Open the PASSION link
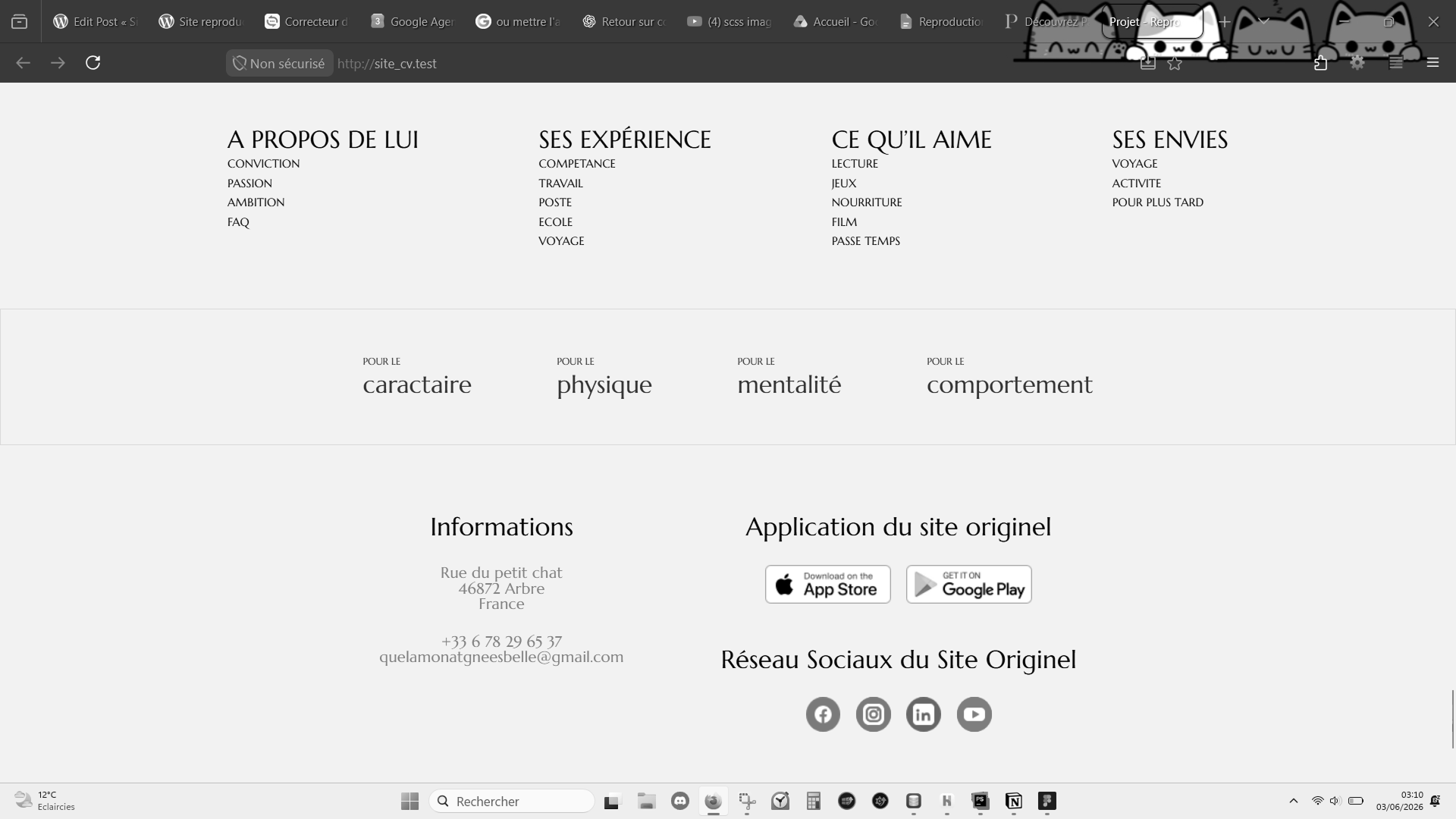Image resolution: width=1456 pixels, height=819 pixels. 249,184
